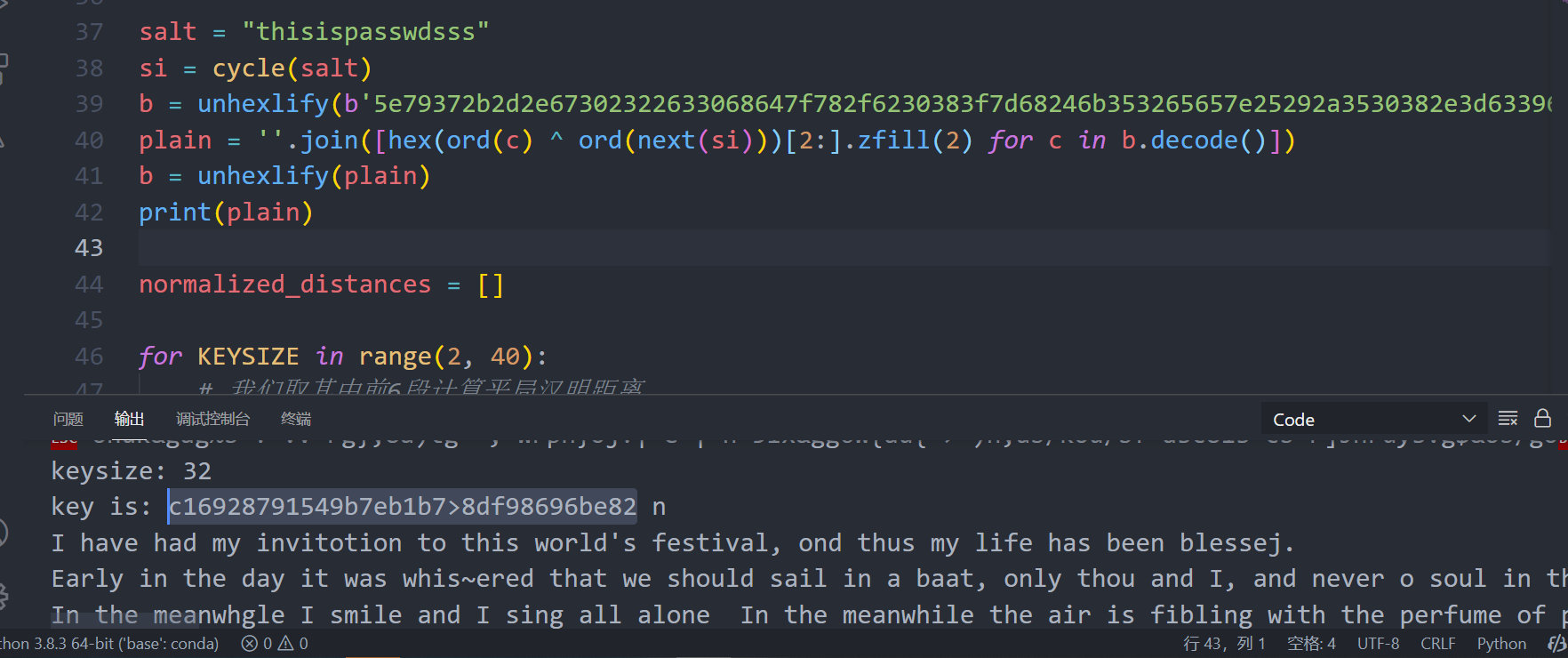
Task: Click the plain = ''.join(...) code line
Action: [716, 140]
